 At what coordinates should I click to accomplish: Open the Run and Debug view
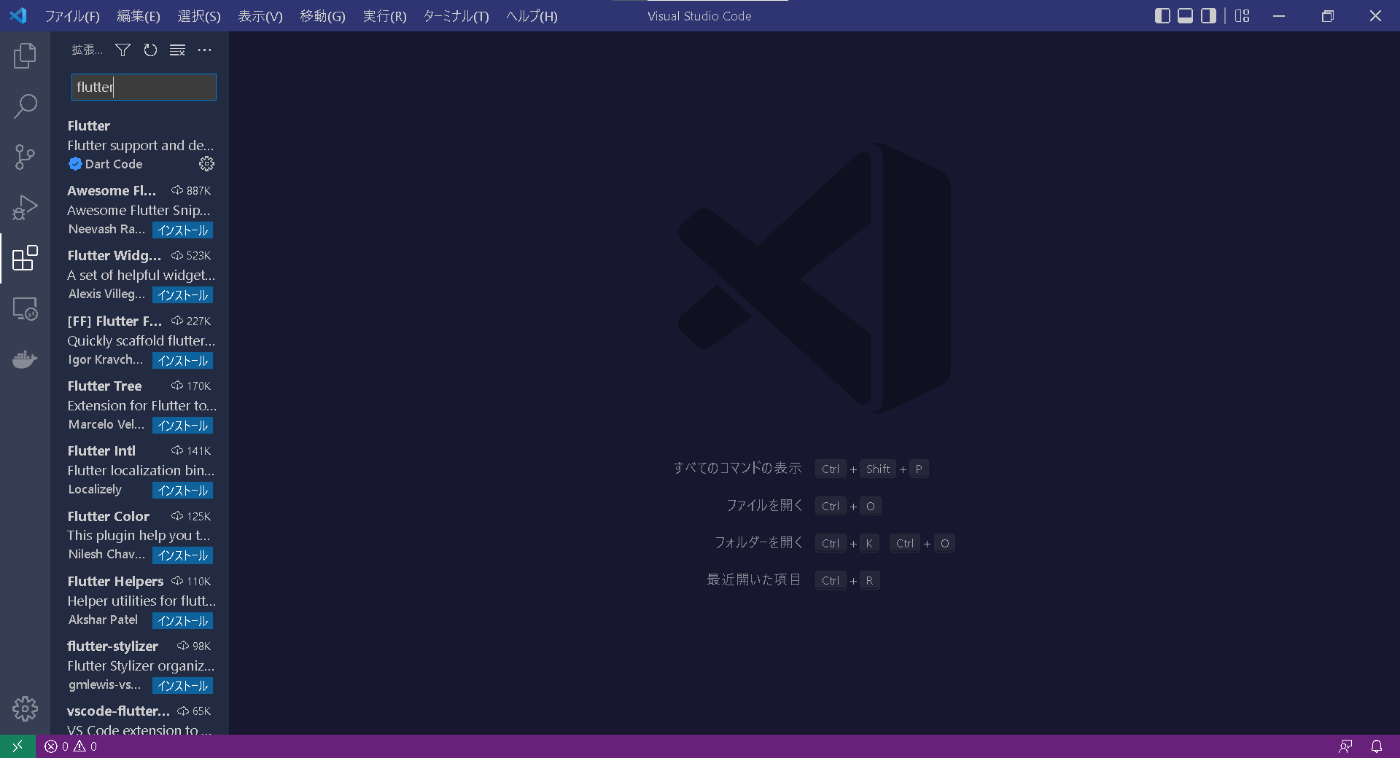coord(25,208)
